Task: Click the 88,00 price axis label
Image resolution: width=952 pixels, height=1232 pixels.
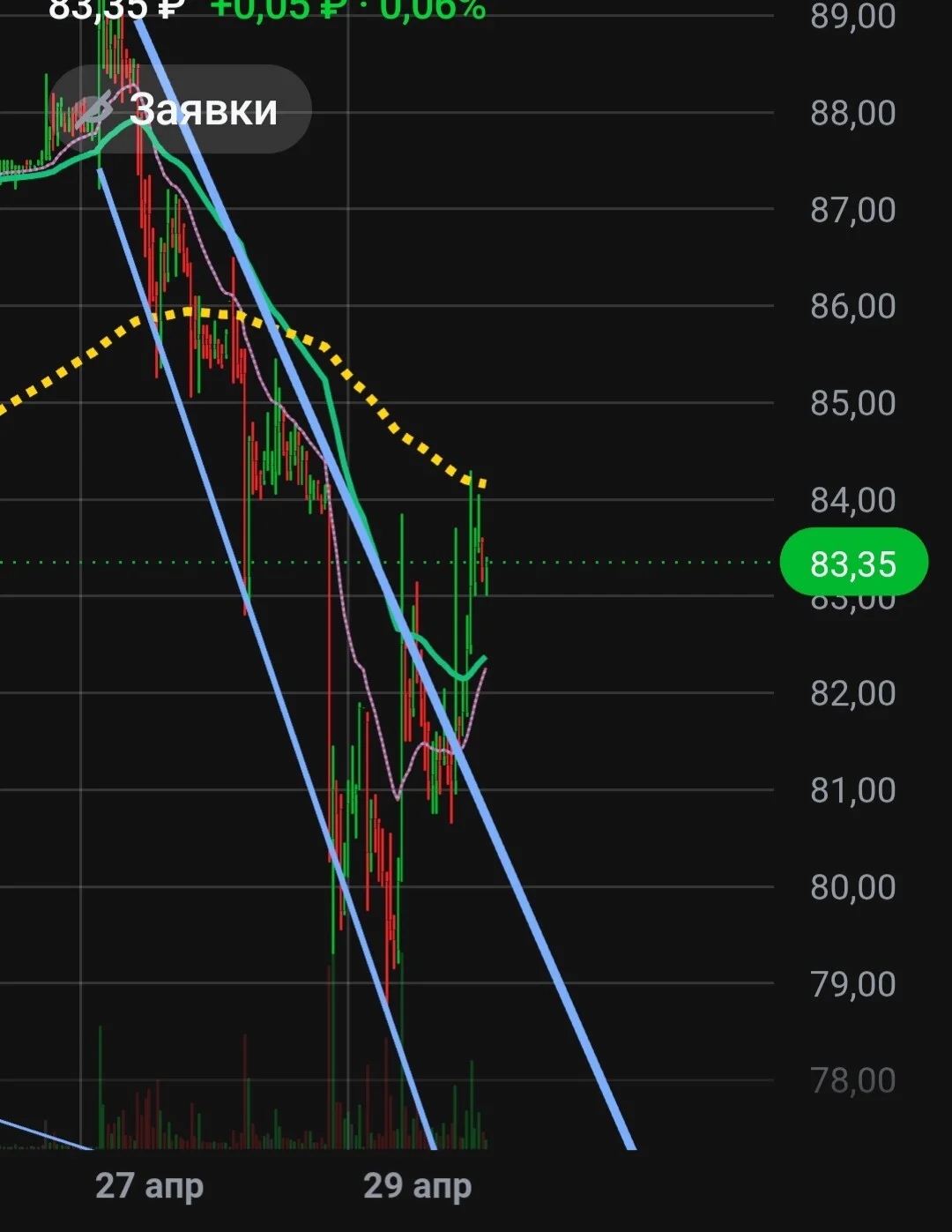Action: [853, 113]
